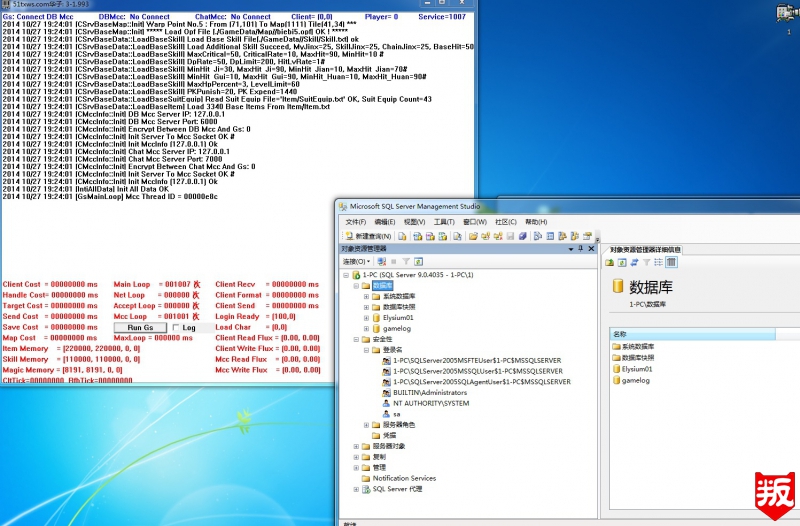Viewport: 800px width, 526px height.
Task: Select 系统数据库 in the details list
Action: point(638,346)
